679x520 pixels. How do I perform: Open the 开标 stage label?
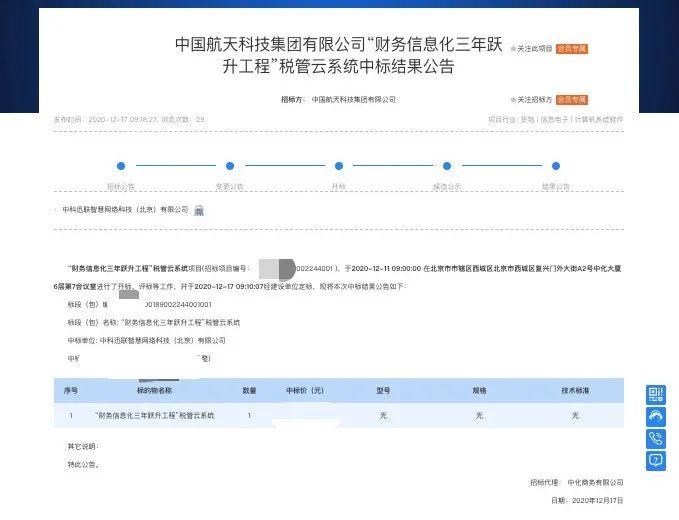click(x=339, y=187)
